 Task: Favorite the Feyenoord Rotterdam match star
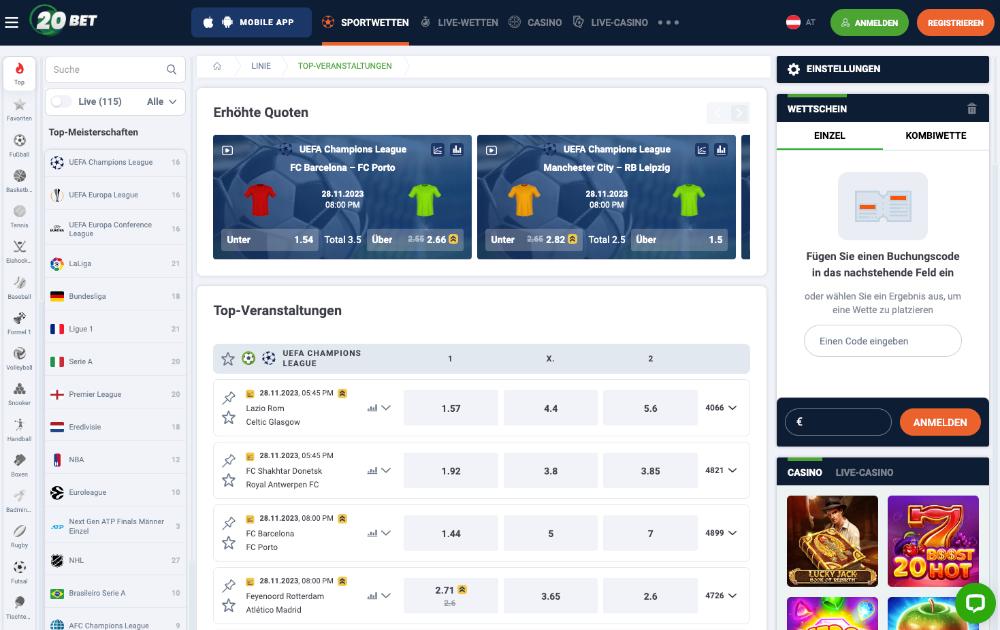coord(229,605)
